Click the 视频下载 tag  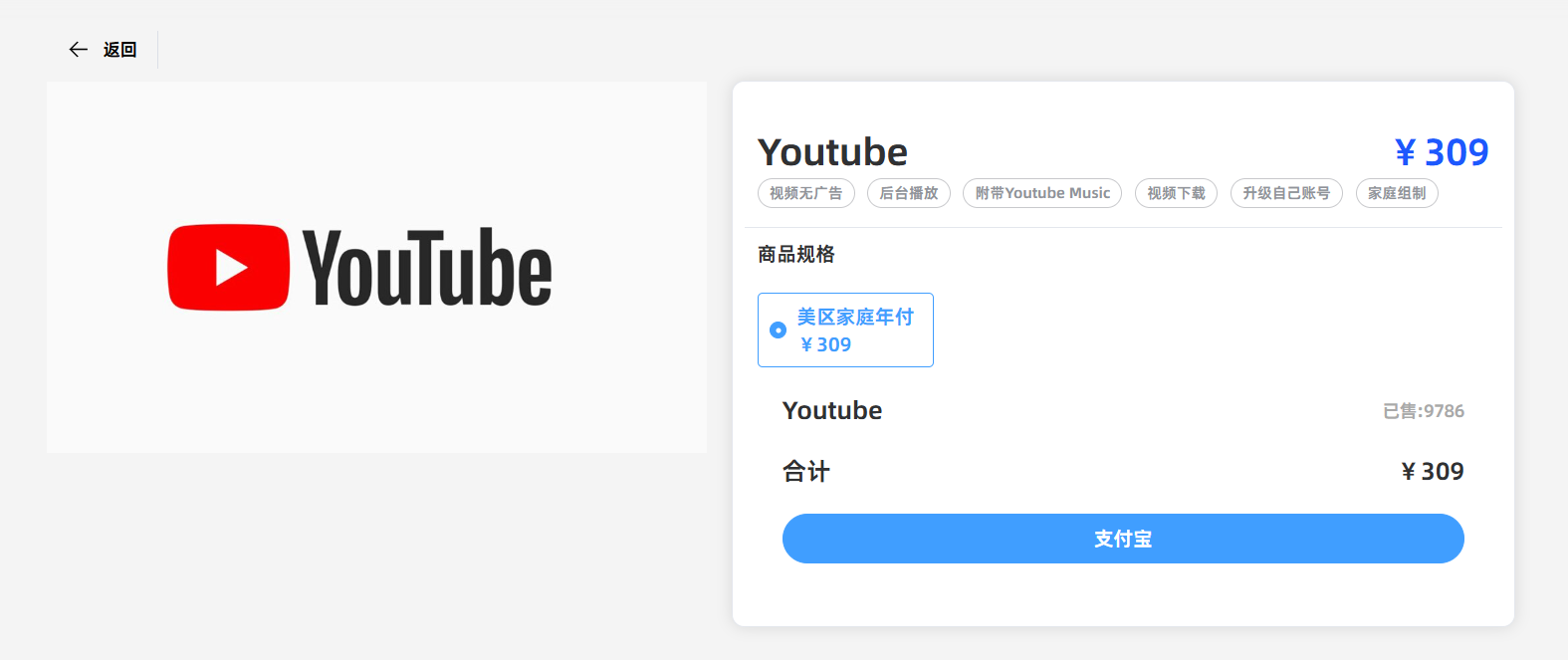1176,193
